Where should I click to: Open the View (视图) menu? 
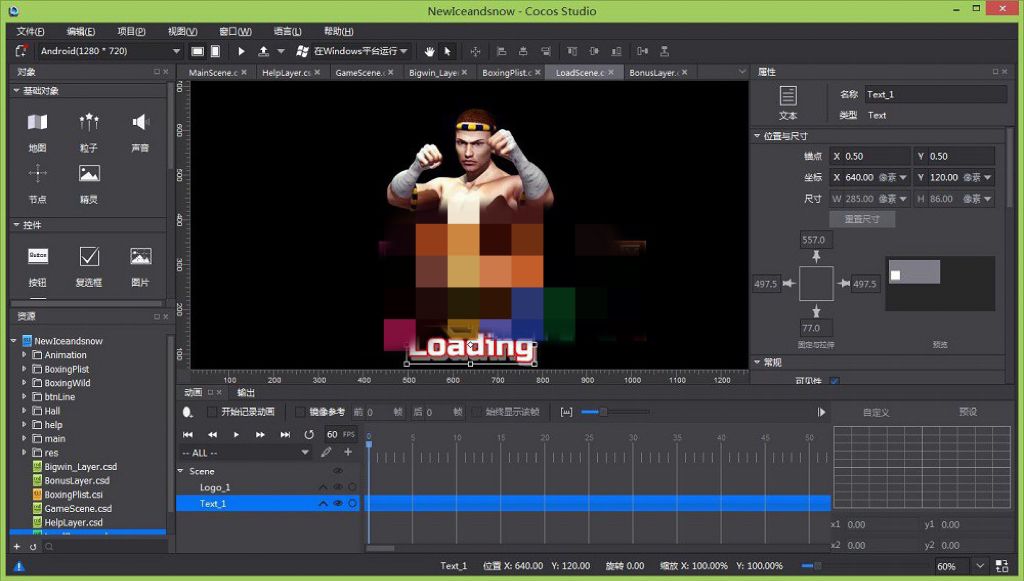(x=182, y=31)
